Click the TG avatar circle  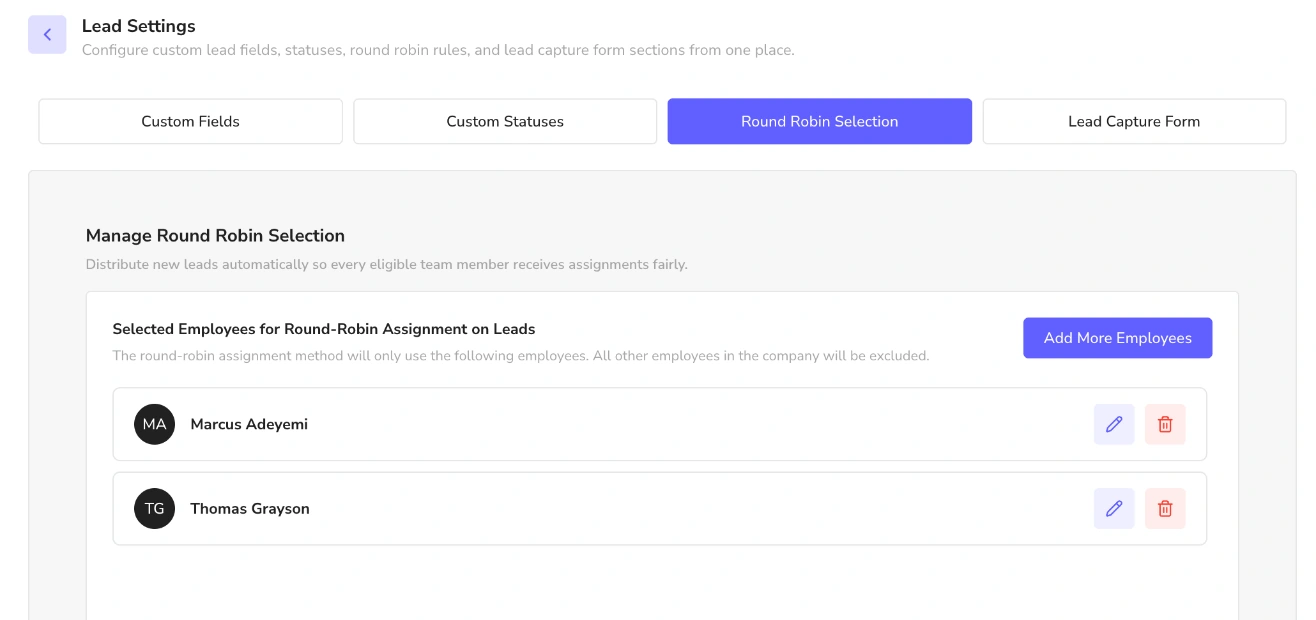point(155,508)
